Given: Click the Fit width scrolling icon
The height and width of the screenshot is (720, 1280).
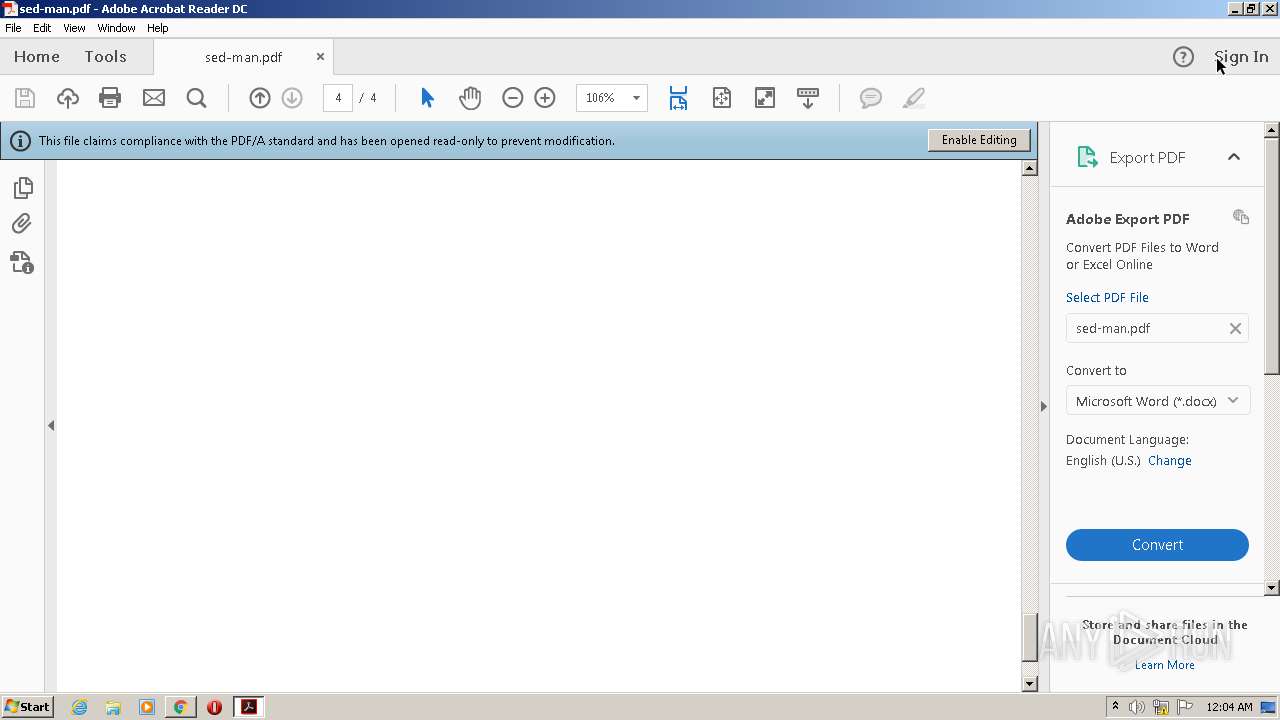Looking at the screenshot, I should (678, 98).
